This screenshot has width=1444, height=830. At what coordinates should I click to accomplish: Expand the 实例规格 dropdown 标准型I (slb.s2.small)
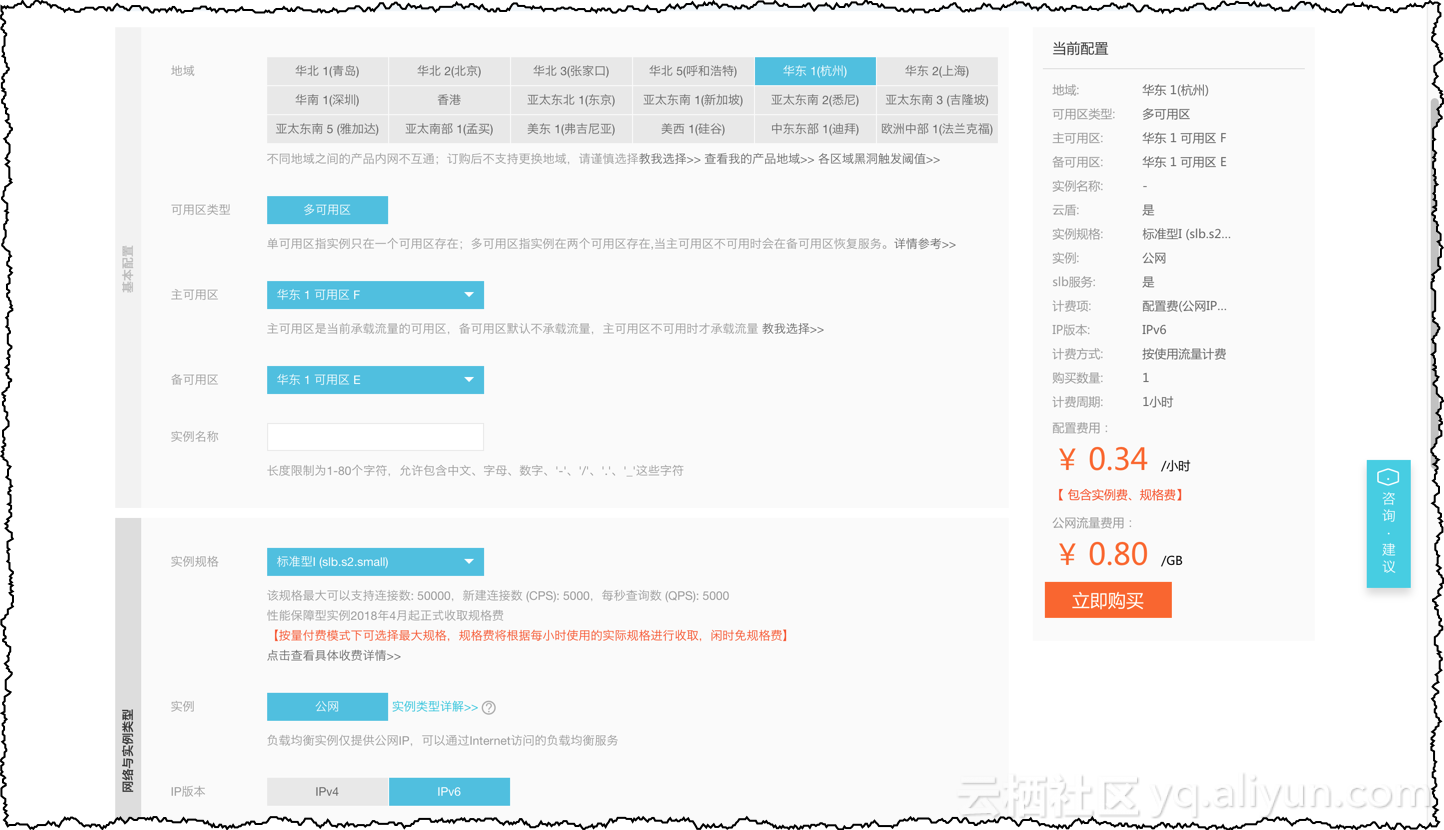coord(375,562)
